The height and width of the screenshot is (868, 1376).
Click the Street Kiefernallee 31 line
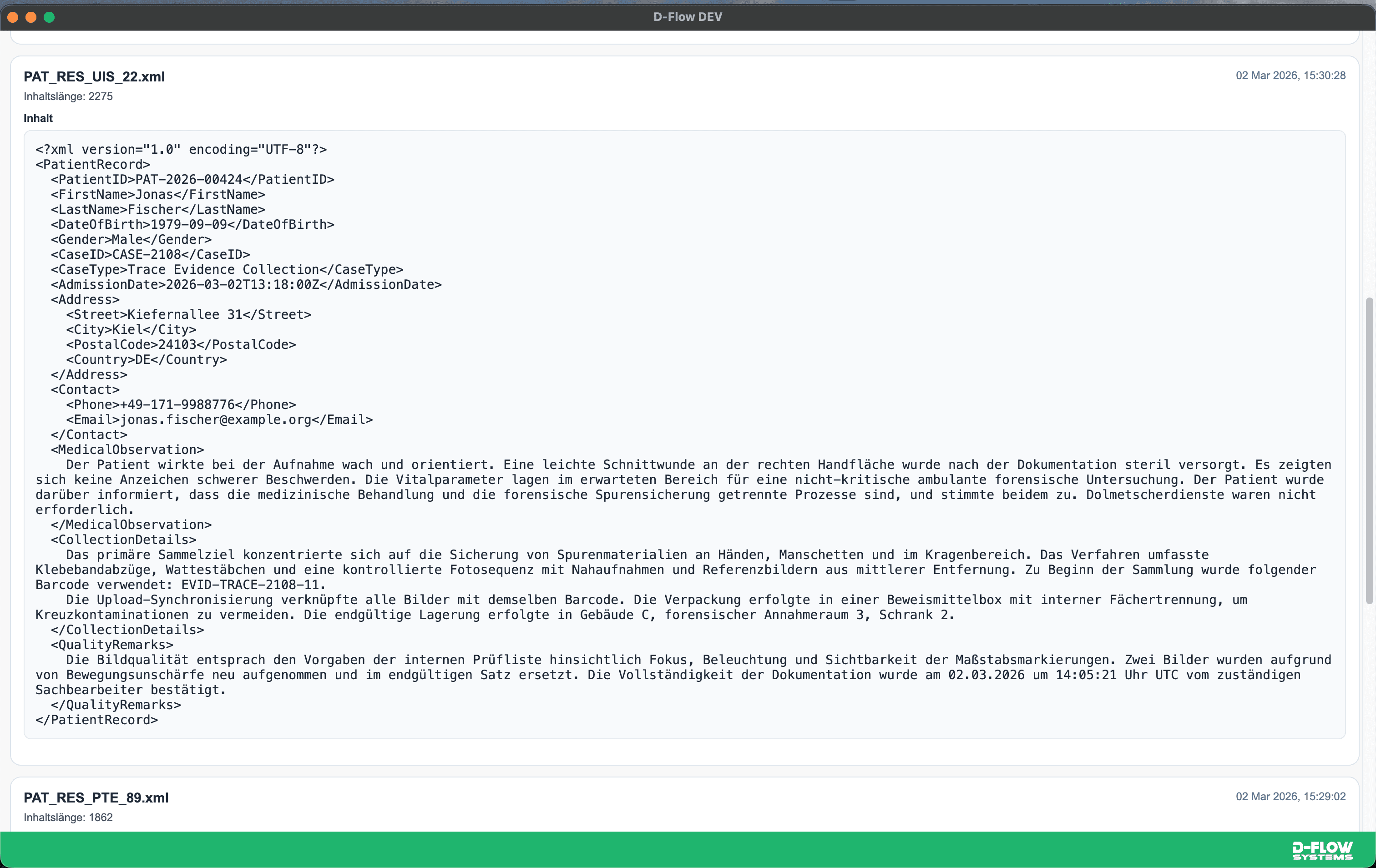pyautogui.click(x=188, y=315)
